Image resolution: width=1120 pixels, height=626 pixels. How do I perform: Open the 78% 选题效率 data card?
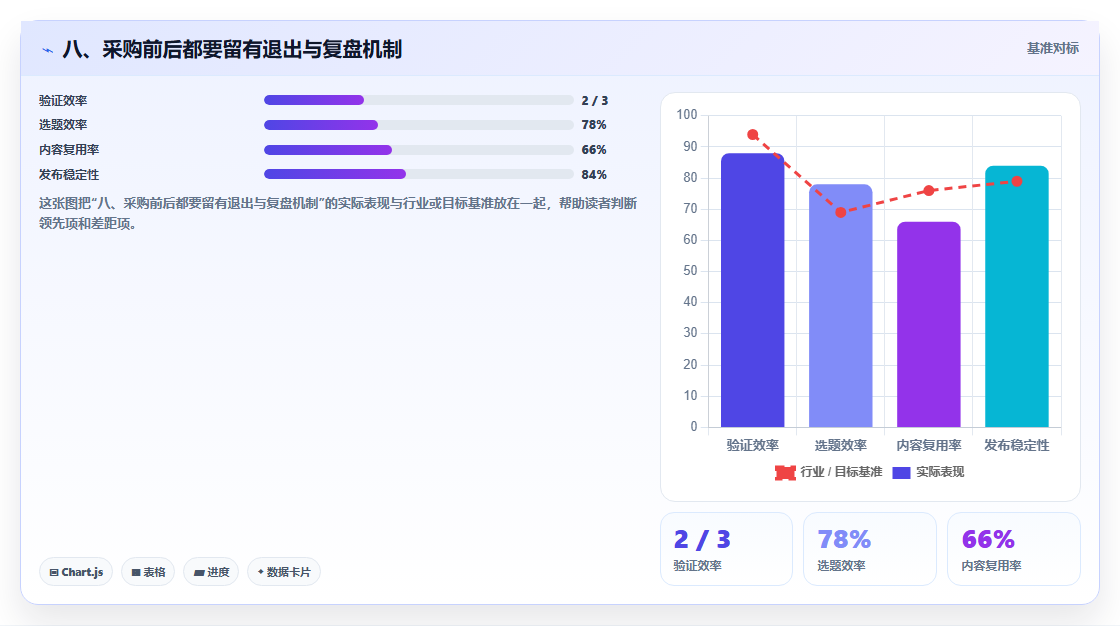tap(870, 549)
